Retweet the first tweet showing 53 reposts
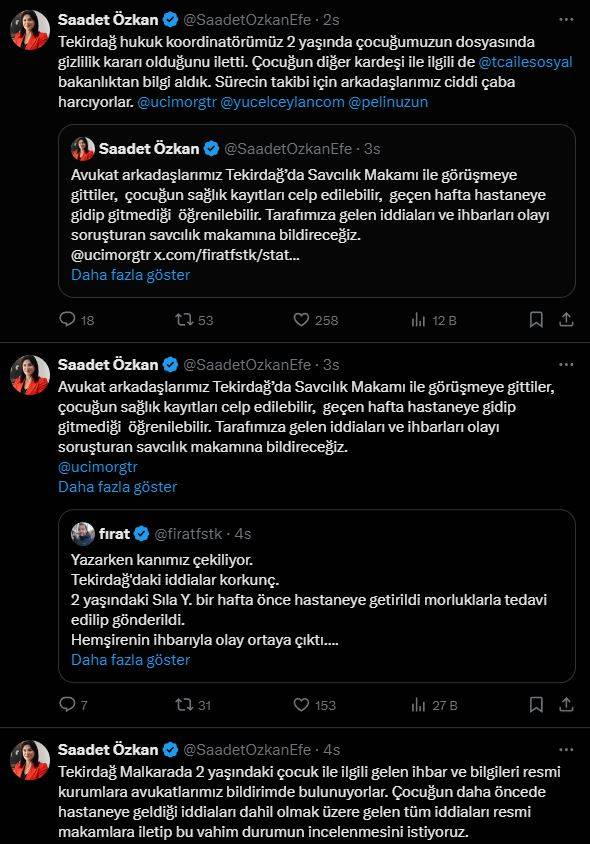590x844 pixels. [x=194, y=320]
